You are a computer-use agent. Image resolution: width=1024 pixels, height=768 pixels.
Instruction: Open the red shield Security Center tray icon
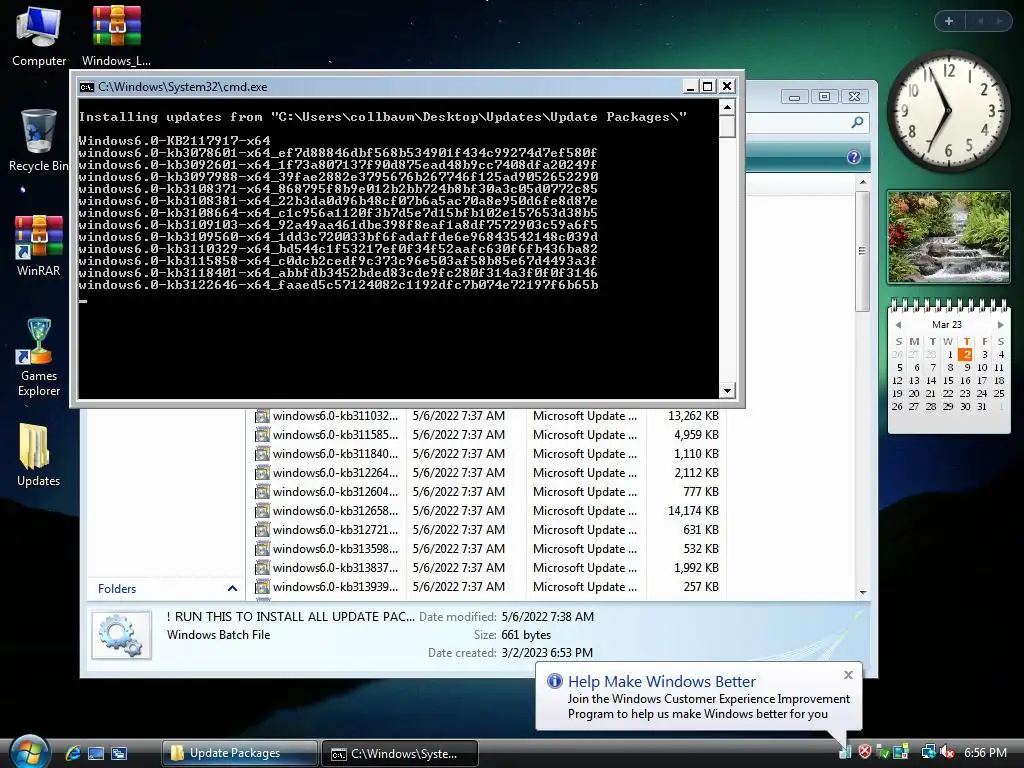click(x=864, y=752)
